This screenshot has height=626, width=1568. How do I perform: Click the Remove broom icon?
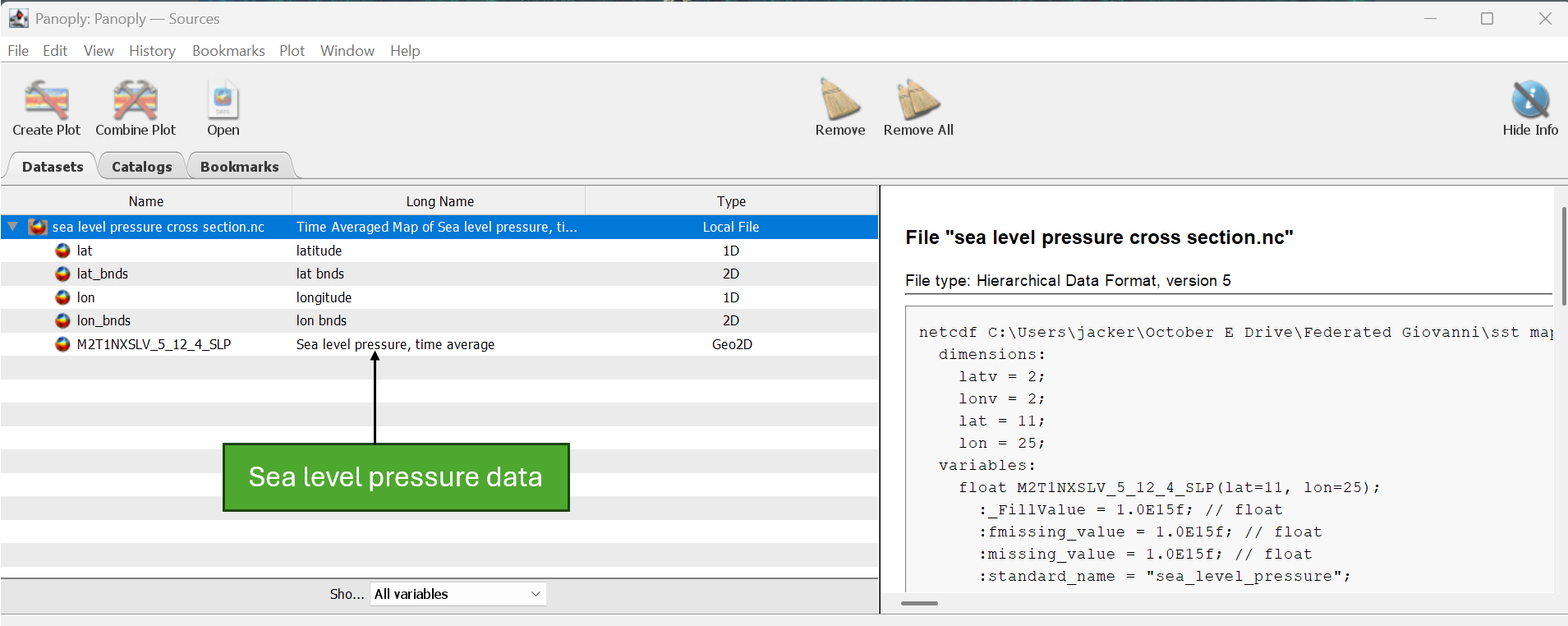coord(839,99)
